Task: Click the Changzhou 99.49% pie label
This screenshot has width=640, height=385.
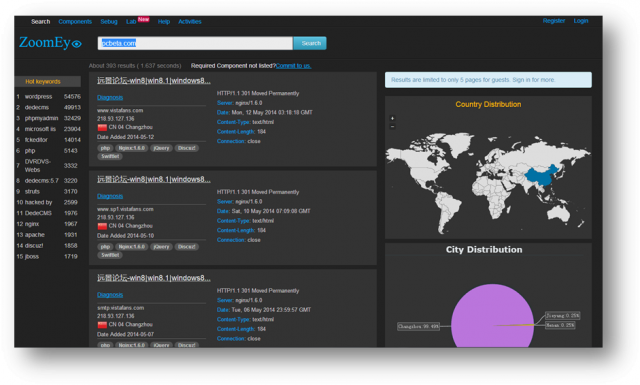Action: [x=419, y=327]
